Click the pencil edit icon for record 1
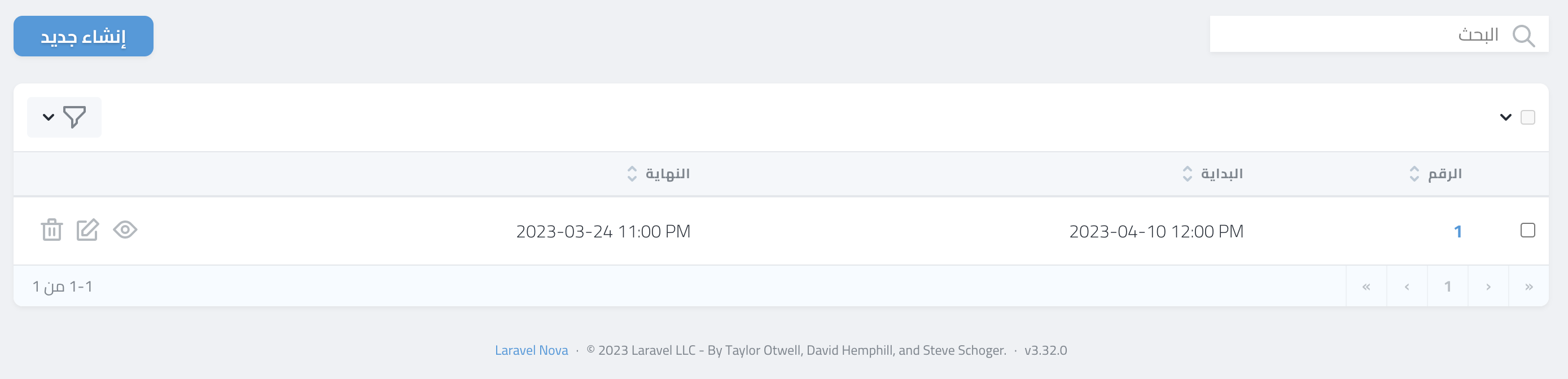1568x379 pixels. (87, 230)
